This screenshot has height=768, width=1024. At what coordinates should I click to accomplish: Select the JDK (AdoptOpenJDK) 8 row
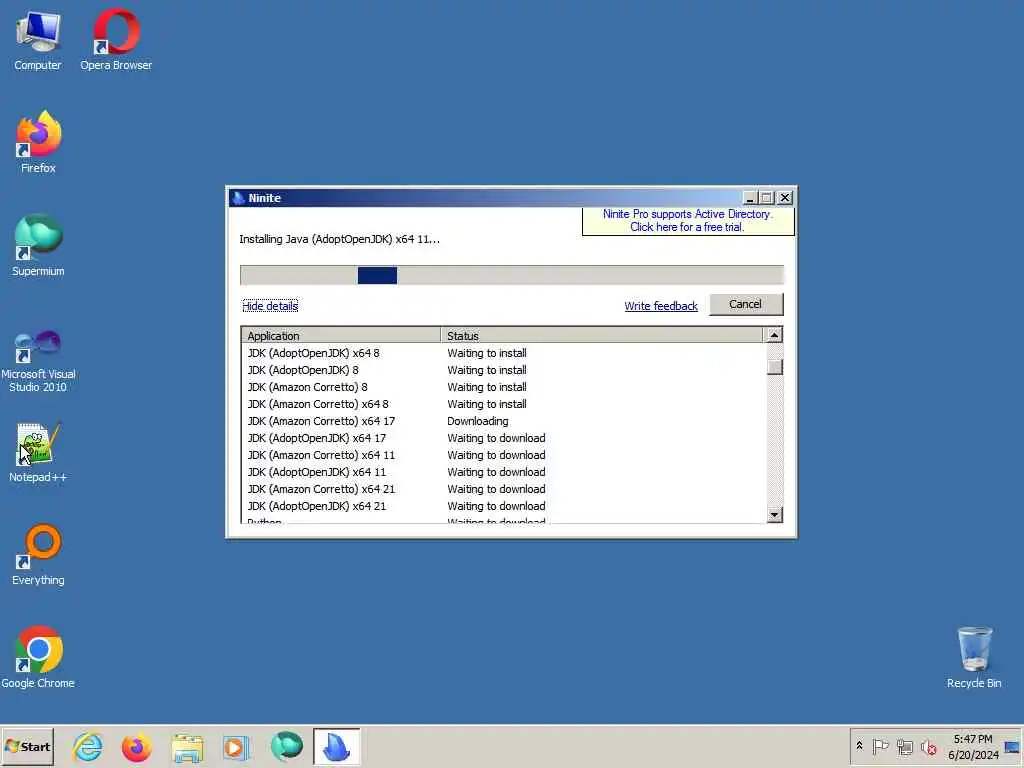(x=503, y=370)
